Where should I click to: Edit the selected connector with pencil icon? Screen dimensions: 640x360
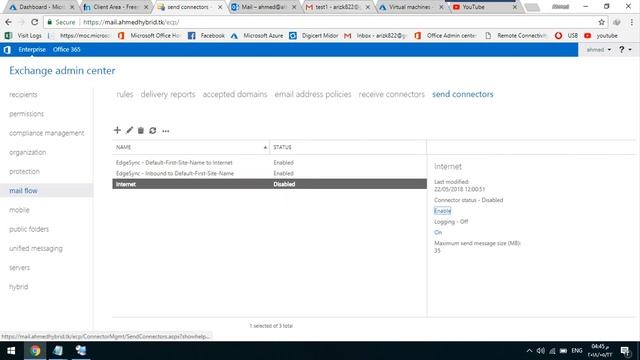(x=129, y=130)
